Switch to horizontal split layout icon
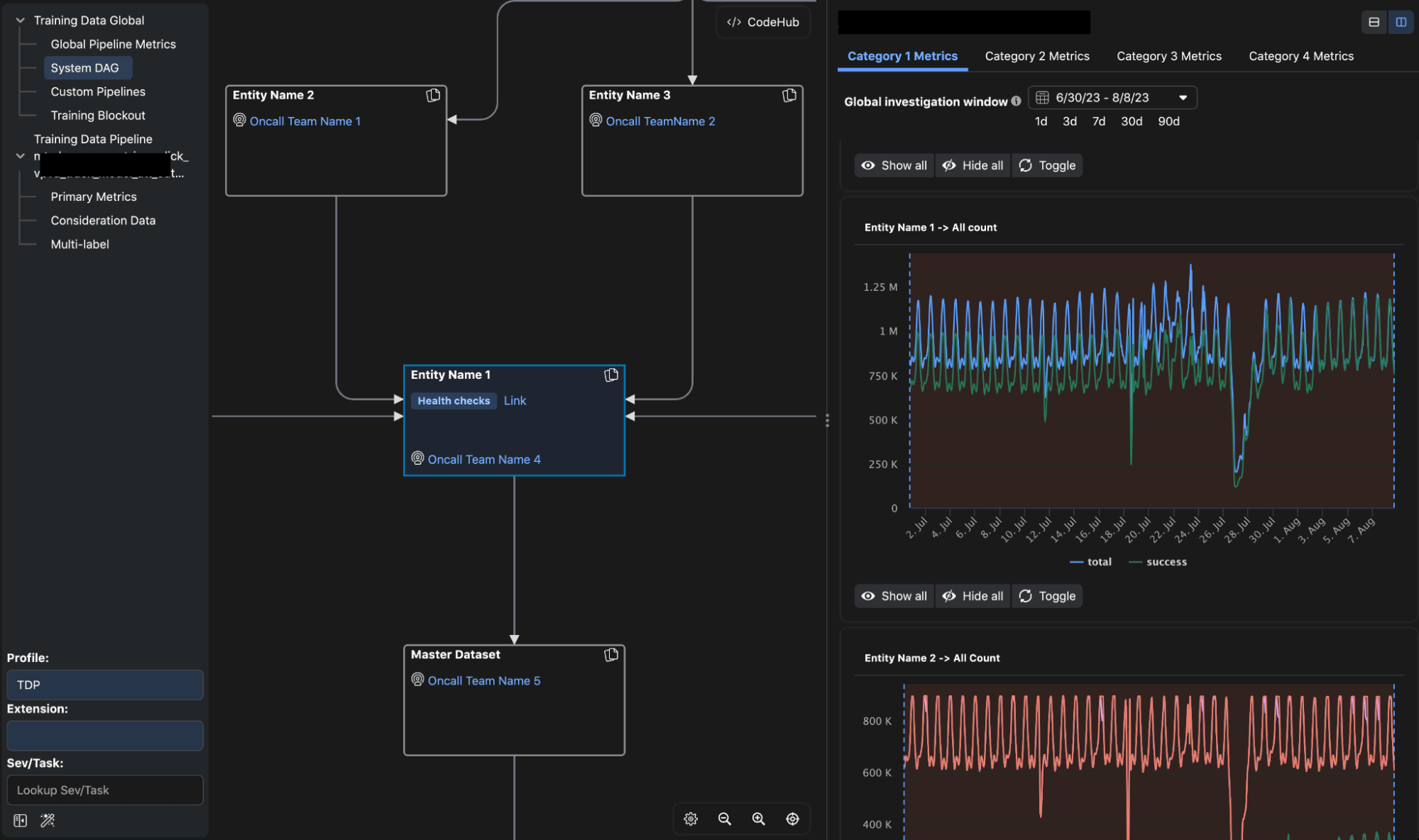 (x=1374, y=22)
